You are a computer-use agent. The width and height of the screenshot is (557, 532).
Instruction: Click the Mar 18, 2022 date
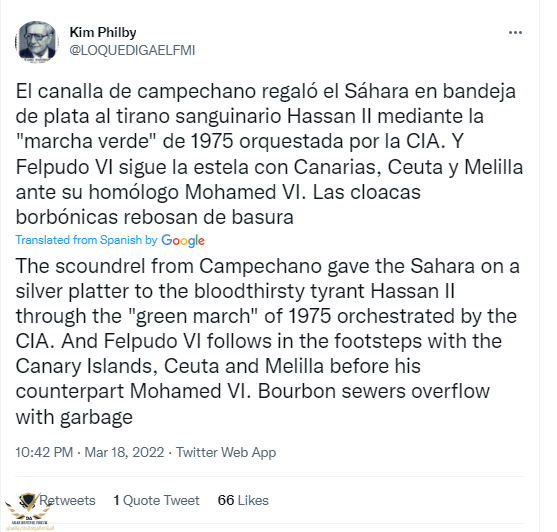pyautogui.click(x=124, y=452)
